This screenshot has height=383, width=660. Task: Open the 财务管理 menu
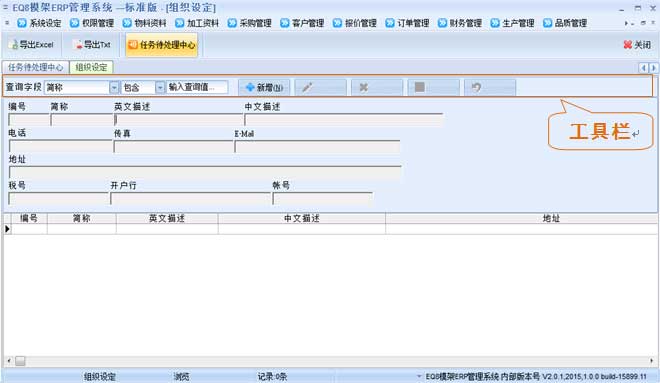(460, 23)
